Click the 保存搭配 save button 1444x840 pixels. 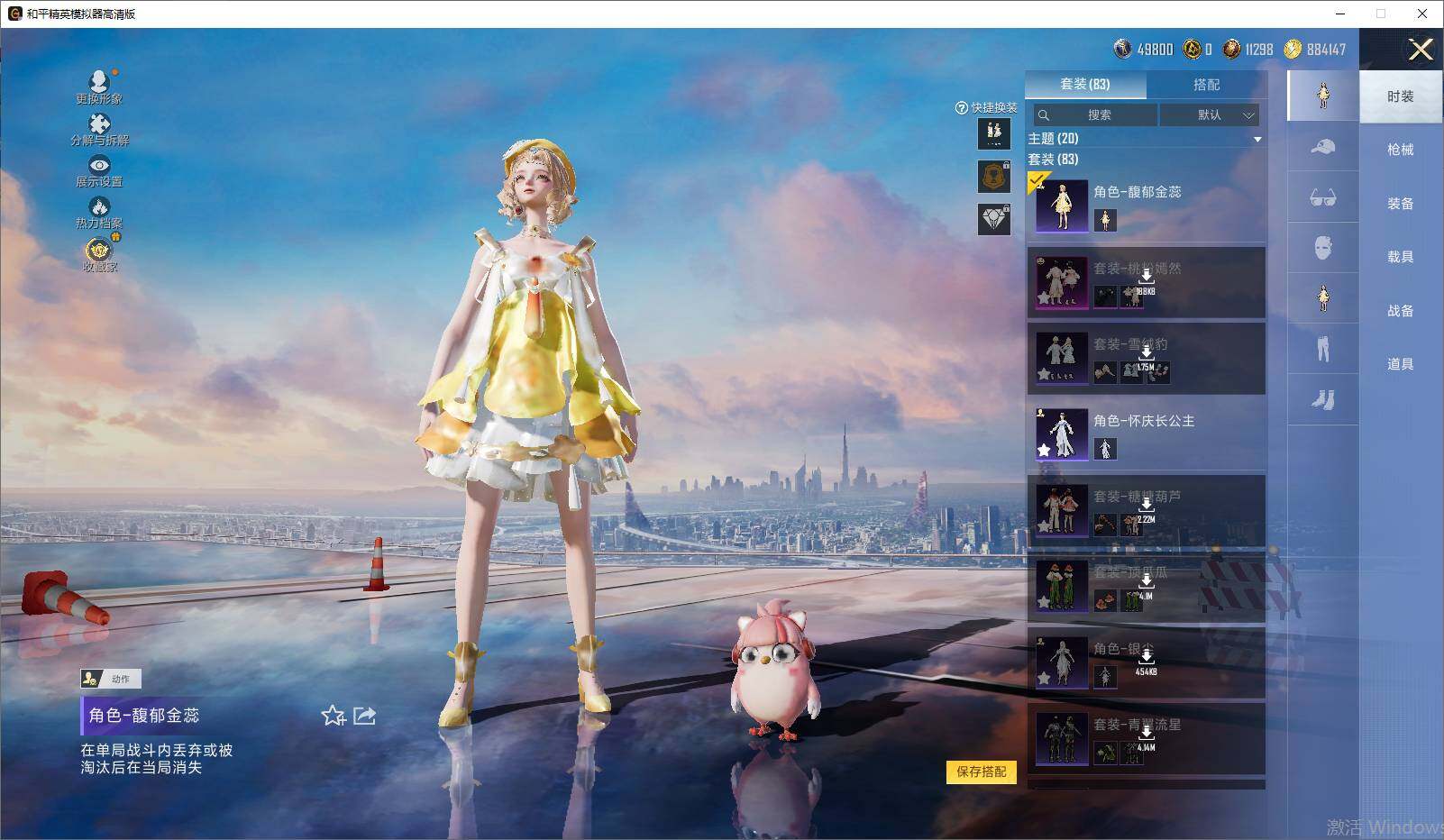(982, 772)
